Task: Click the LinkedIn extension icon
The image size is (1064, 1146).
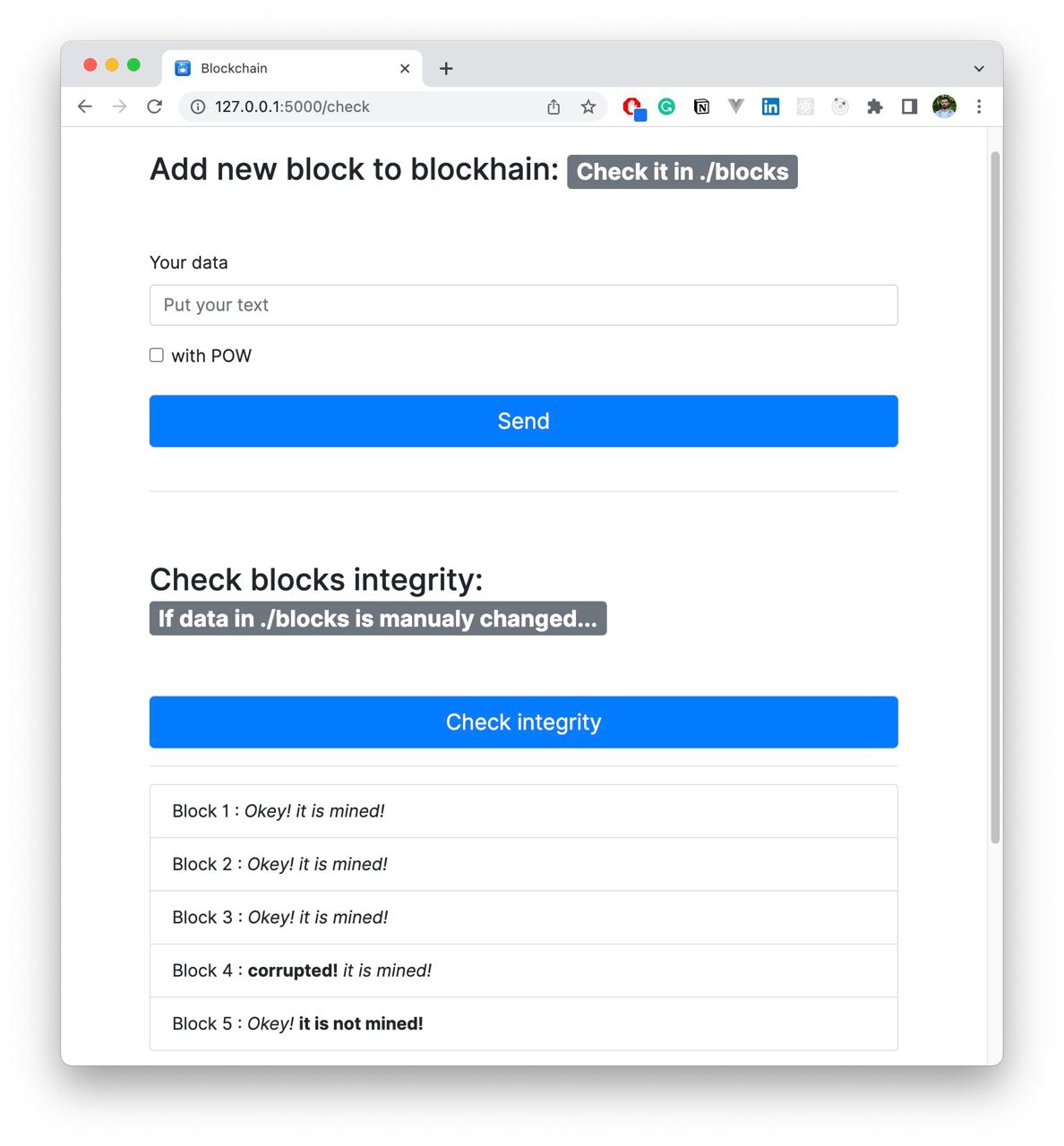Action: [x=770, y=107]
